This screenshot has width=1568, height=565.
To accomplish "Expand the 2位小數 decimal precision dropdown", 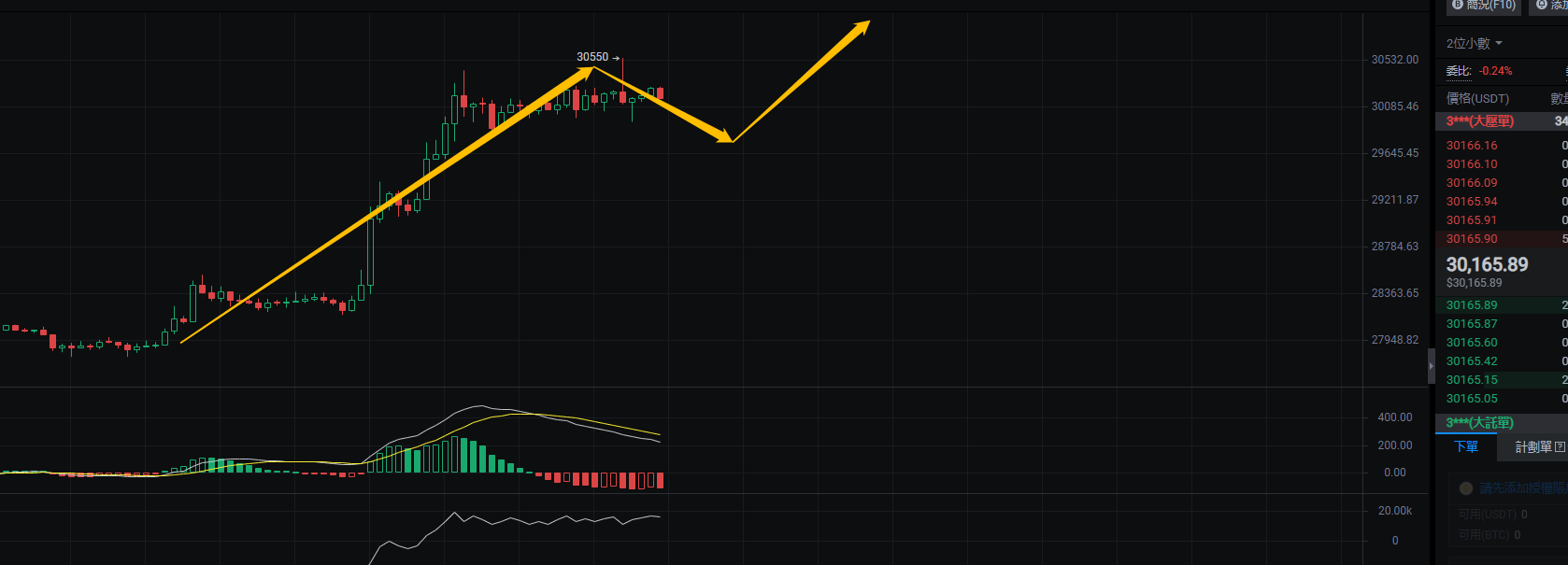I will point(1474,44).
